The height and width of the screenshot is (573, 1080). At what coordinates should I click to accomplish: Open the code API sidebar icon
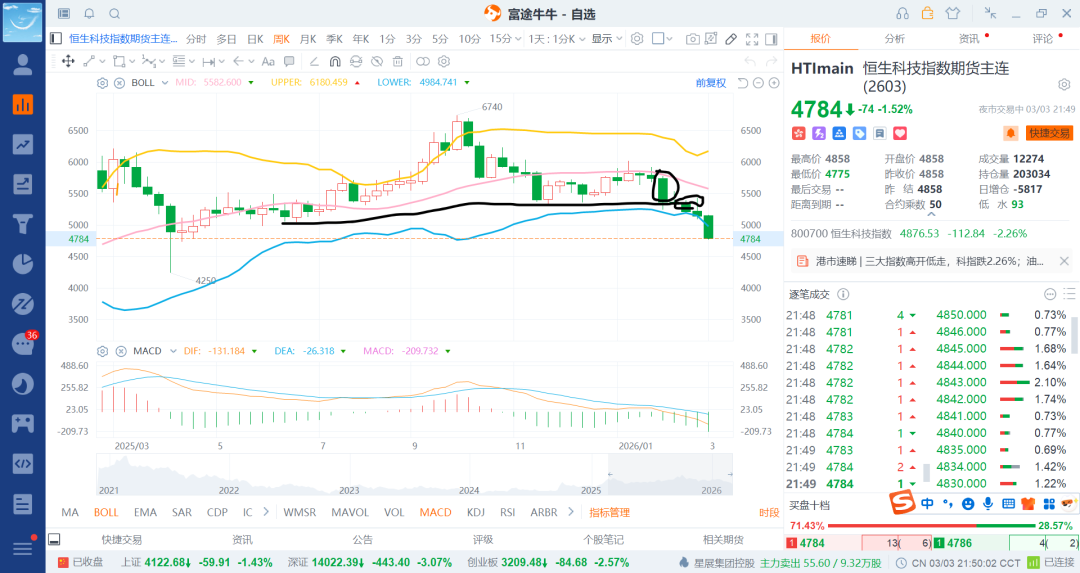point(23,463)
